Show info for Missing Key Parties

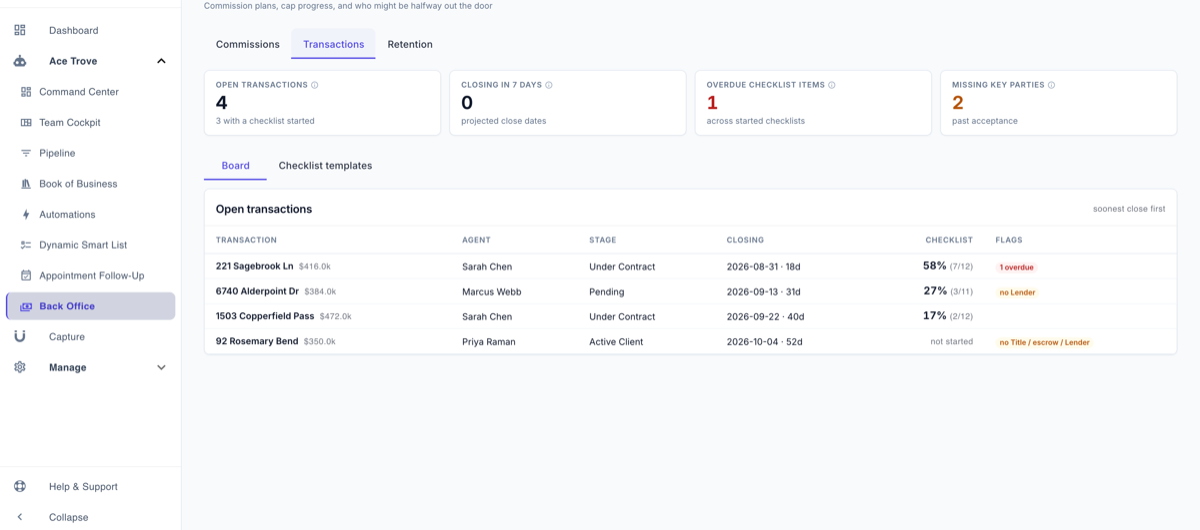point(1051,85)
